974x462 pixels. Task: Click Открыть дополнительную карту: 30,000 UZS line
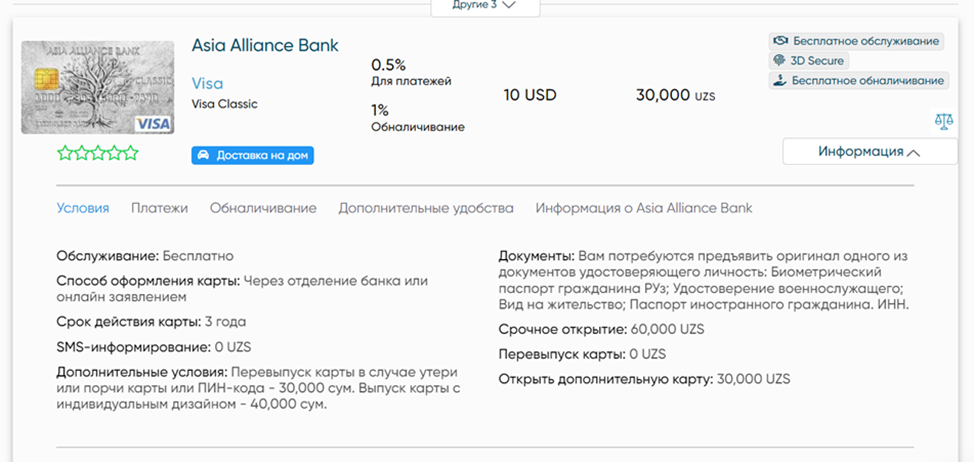[645, 379]
